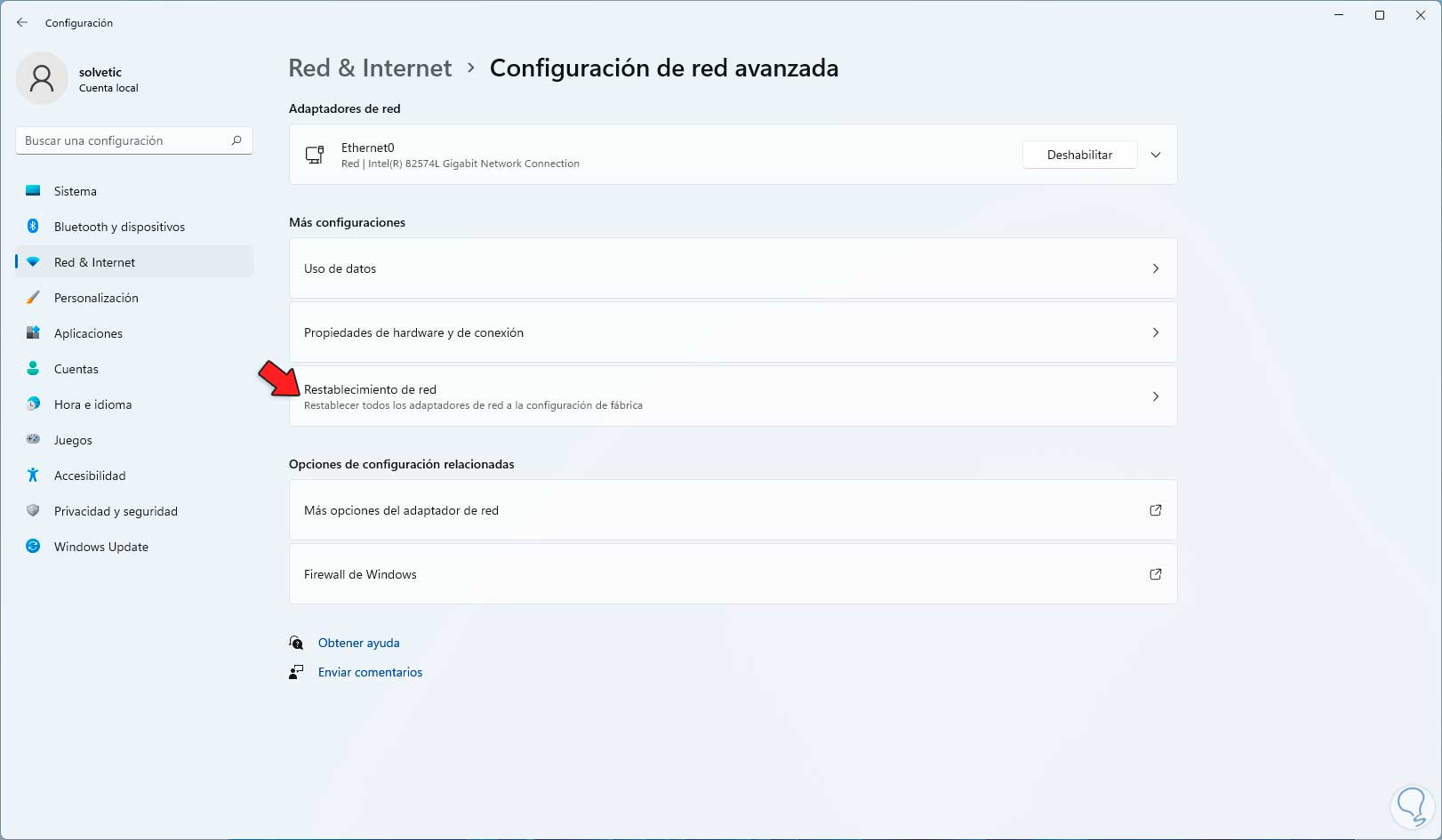
Task: Click the Red & Internet Wi-Fi icon
Action: [33, 262]
